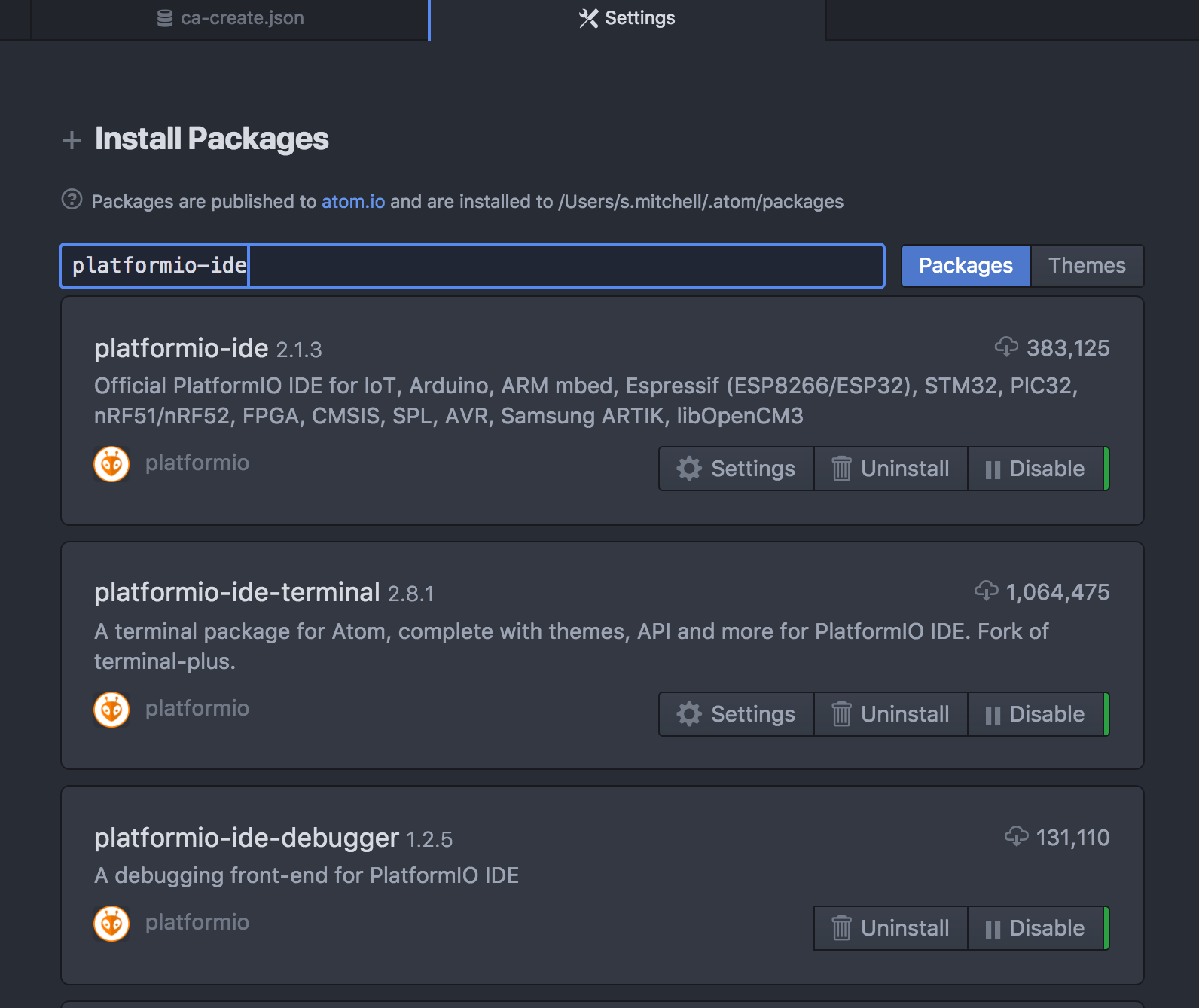This screenshot has height=1008, width=1199.
Task: Click version 1.2.5 of platformio-ide-debugger
Action: pyautogui.click(x=429, y=840)
